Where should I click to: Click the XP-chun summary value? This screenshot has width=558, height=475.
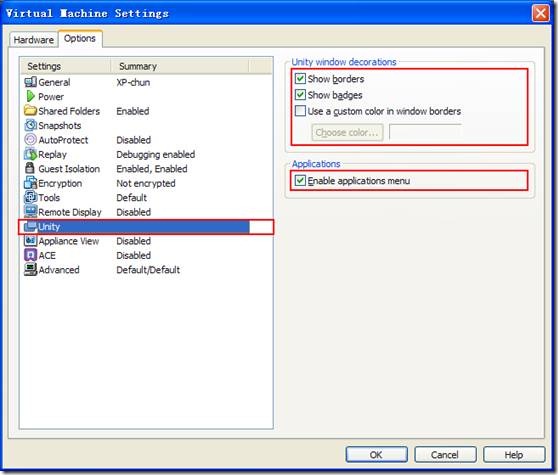tap(133, 82)
